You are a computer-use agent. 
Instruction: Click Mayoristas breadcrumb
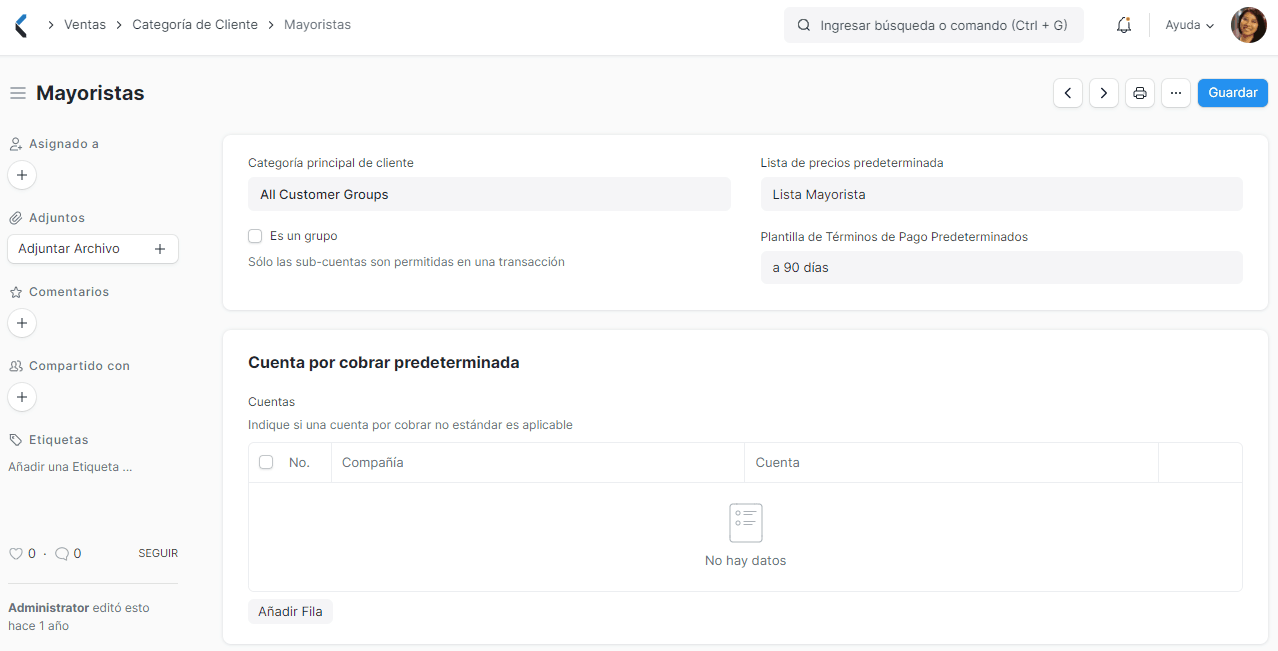[317, 24]
